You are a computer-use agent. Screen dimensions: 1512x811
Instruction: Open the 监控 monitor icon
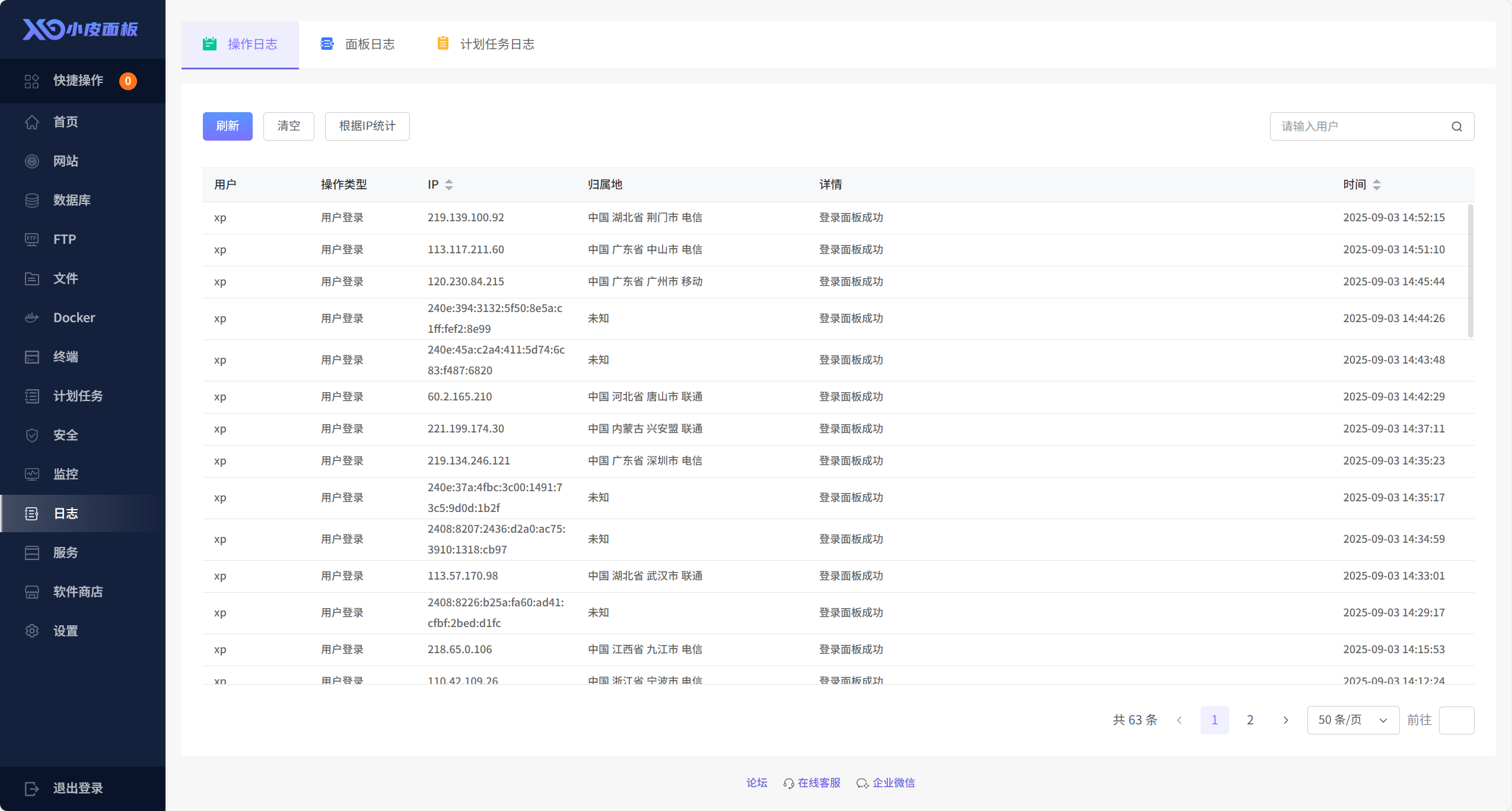click(x=32, y=474)
